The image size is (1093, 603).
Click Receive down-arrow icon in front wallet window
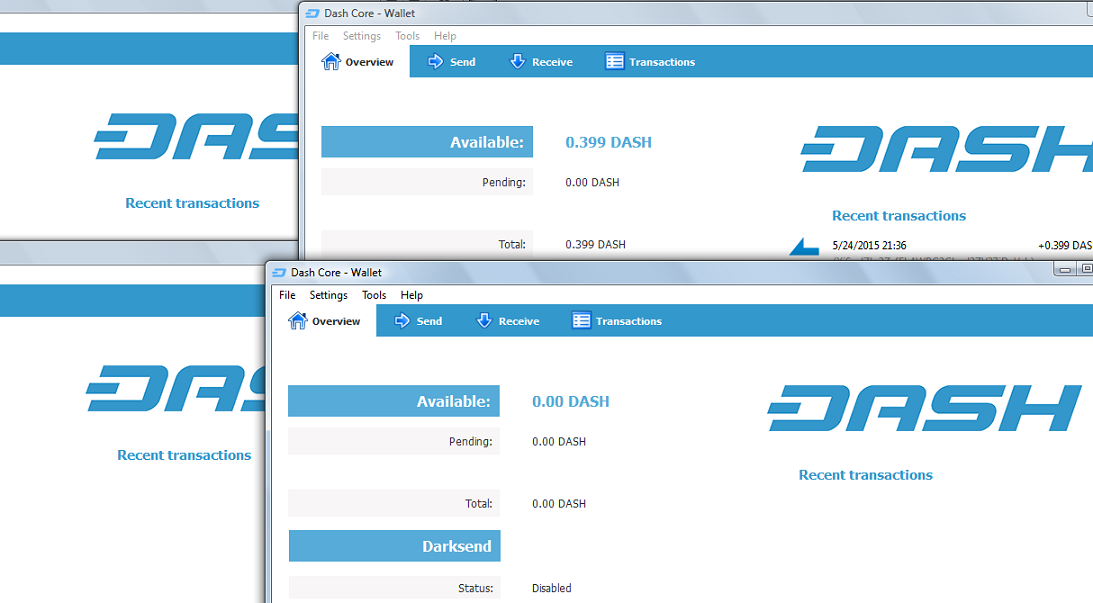pyautogui.click(x=484, y=321)
